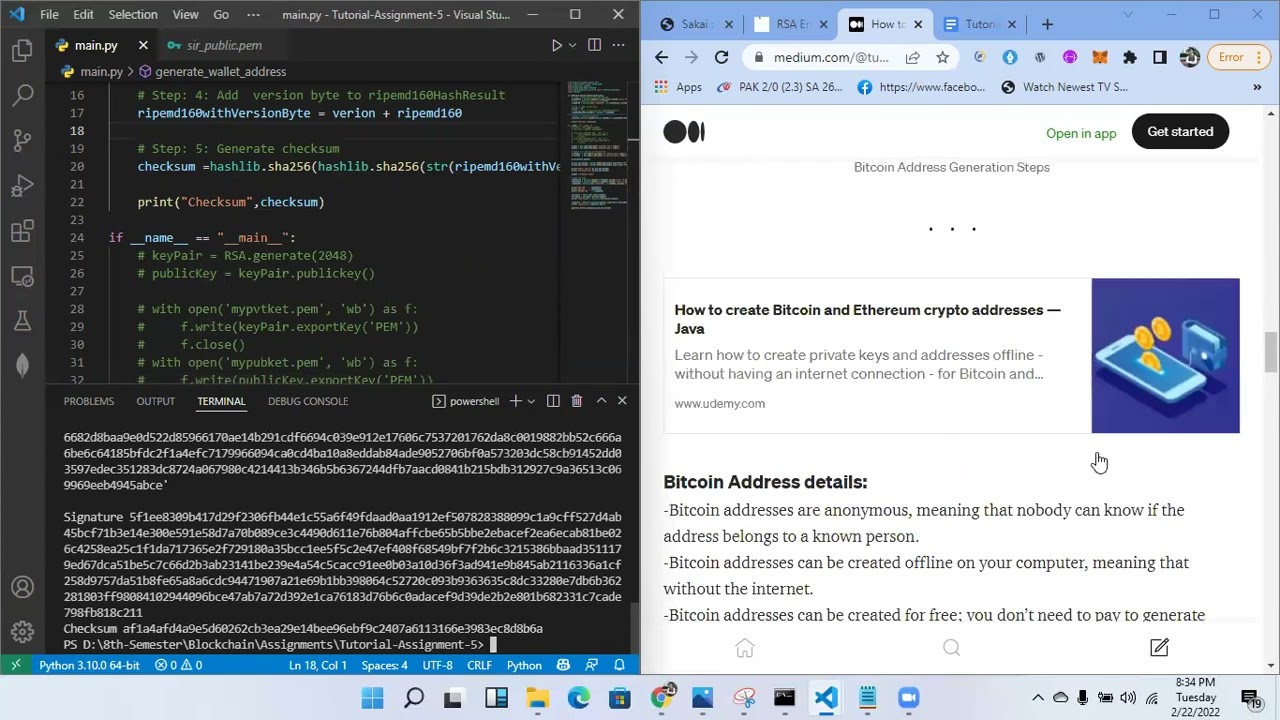Split the terminal panel
The width and height of the screenshot is (1280, 720).
[x=553, y=401]
